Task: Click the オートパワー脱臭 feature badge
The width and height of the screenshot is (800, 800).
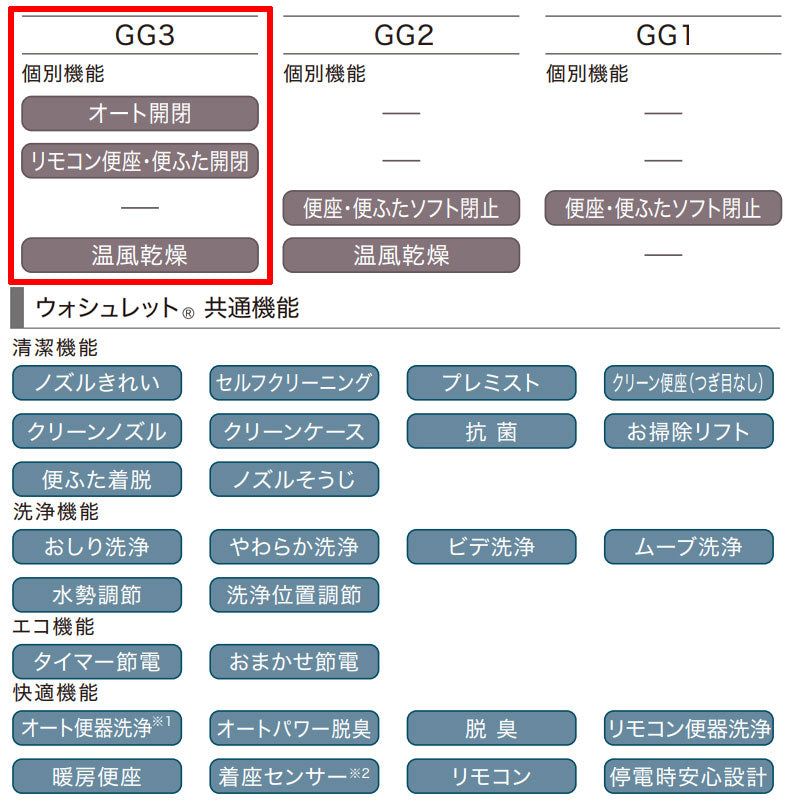Action: click(294, 728)
